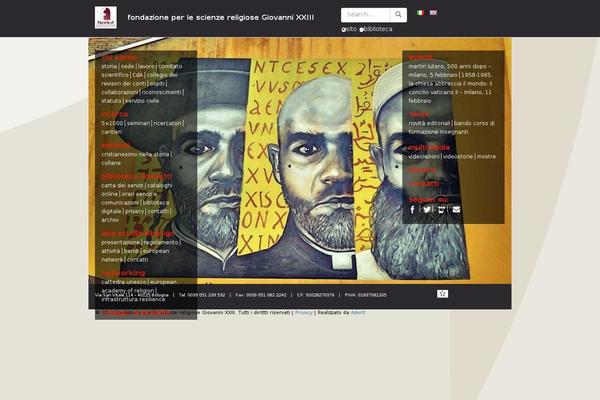
Task: Select the 'sito' search radio button
Action: pos(344,29)
